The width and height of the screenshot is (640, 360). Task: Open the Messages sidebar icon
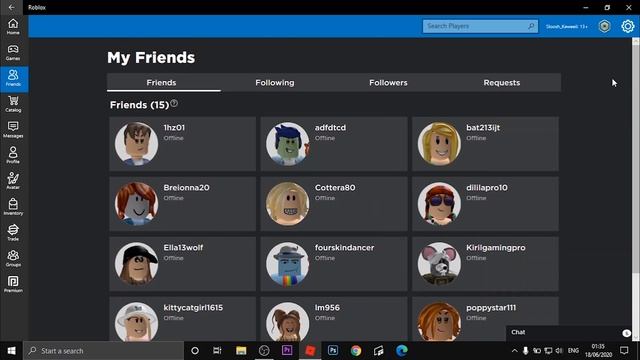(13, 130)
